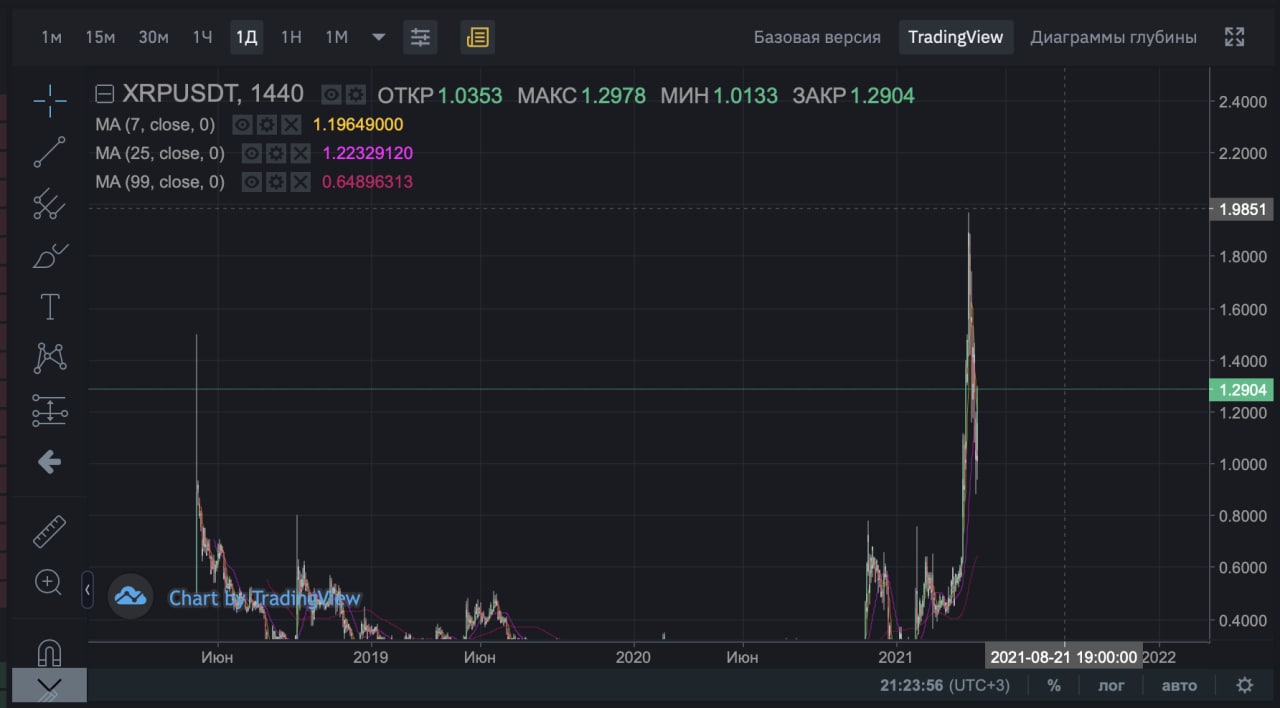
Task: Click the TradingView cloud logo
Action: pyautogui.click(x=130, y=596)
